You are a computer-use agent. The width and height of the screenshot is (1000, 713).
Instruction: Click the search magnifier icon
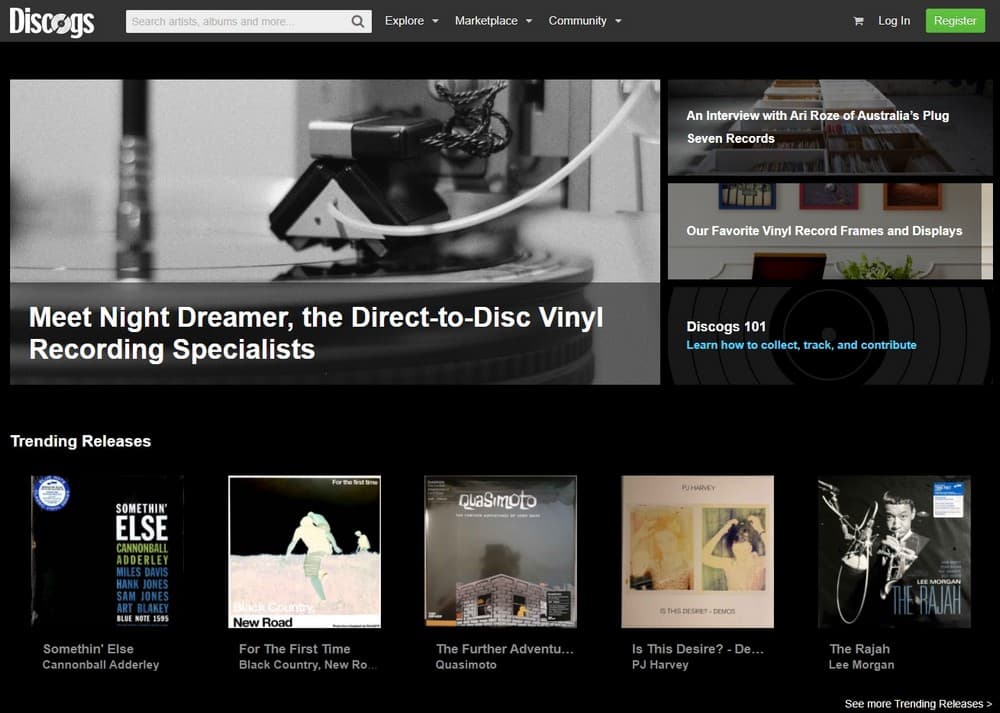(x=358, y=22)
